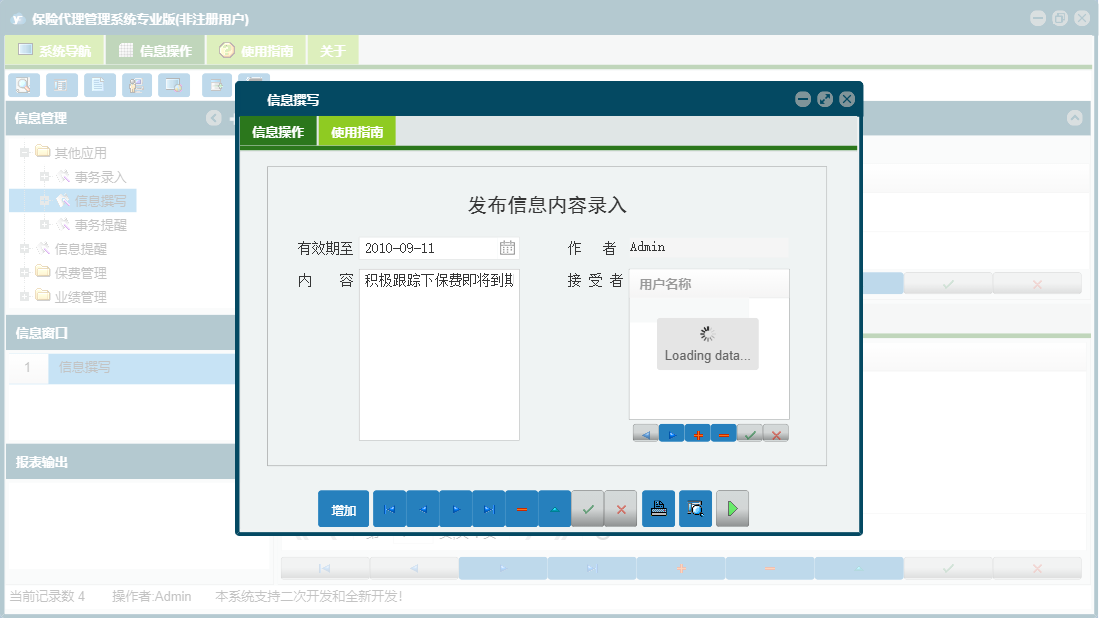Jump to the last record with the navigator
1099x618 pixels.
click(489, 508)
